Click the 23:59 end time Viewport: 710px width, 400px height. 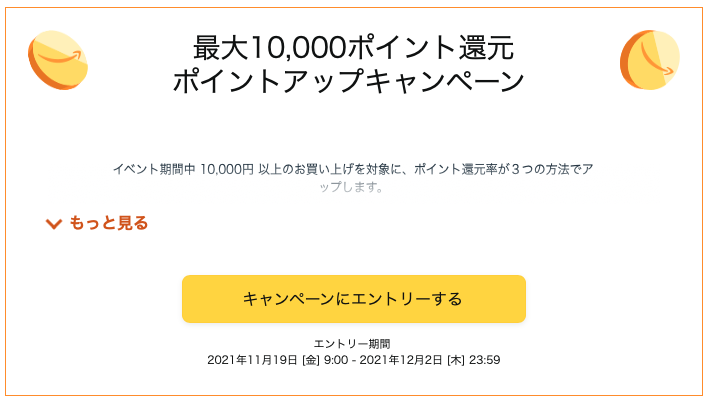point(485,360)
